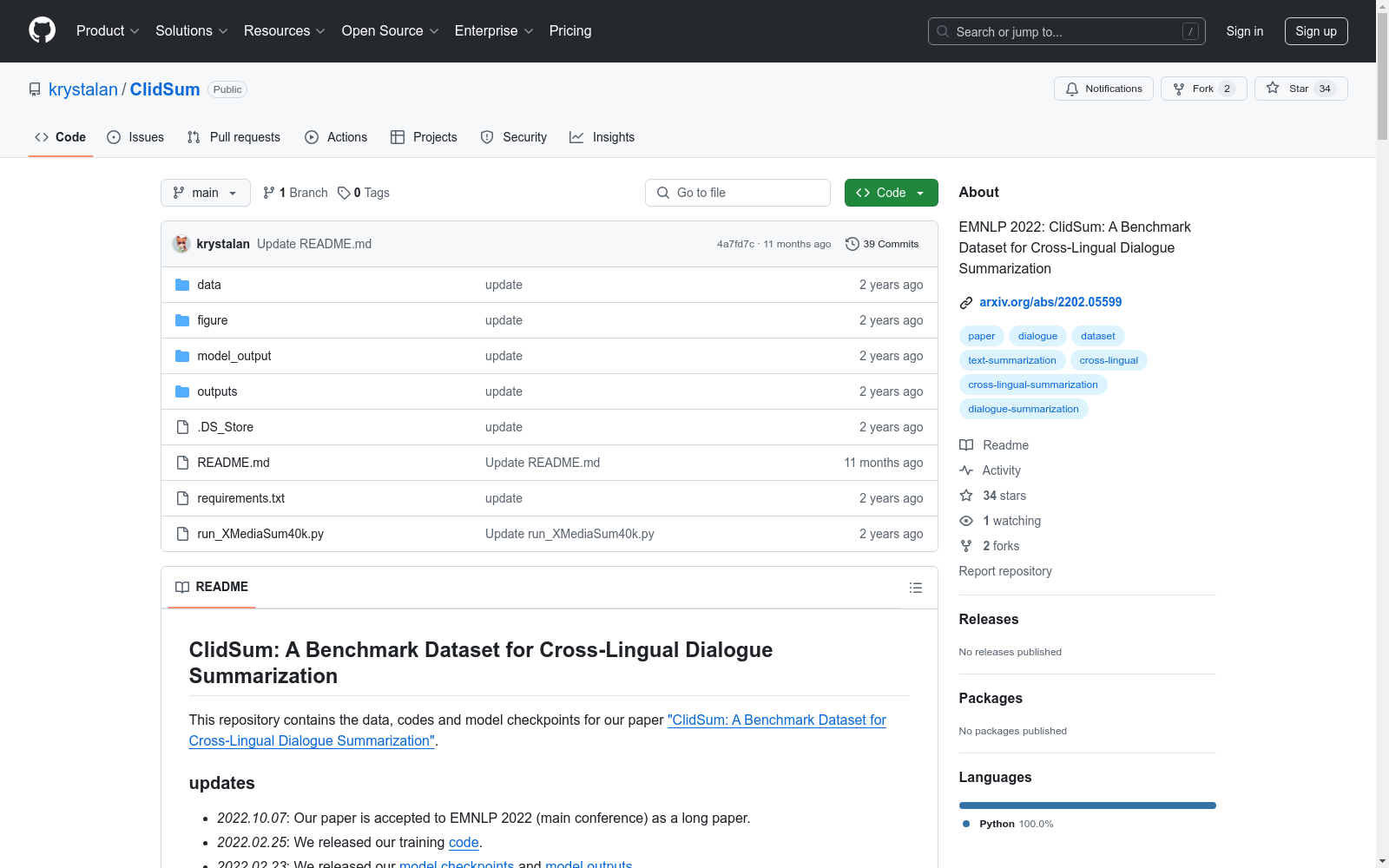This screenshot has height=868, width=1389.
Task: Click the cross-lingual-summarization topic tag
Action: (x=1033, y=385)
